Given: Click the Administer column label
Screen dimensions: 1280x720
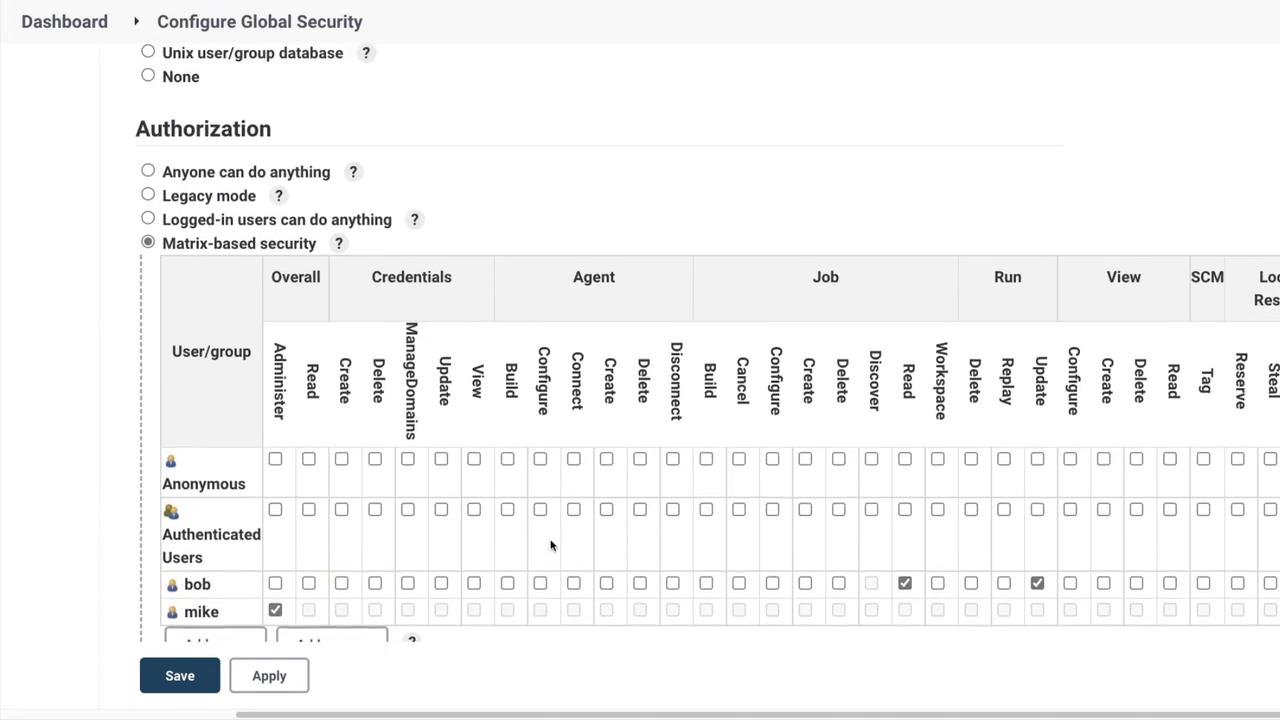Looking at the screenshot, I should (x=278, y=381).
